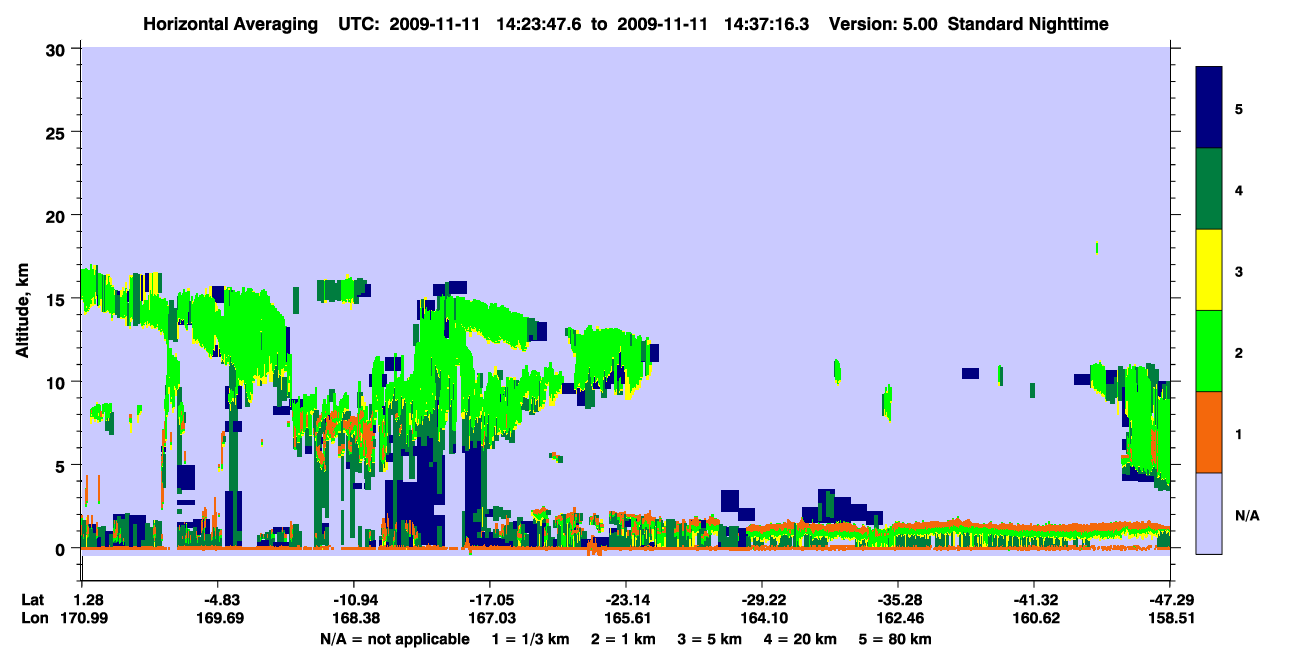Click the colorbar label 3
Screen dimensions: 1300x667
[1239, 271]
